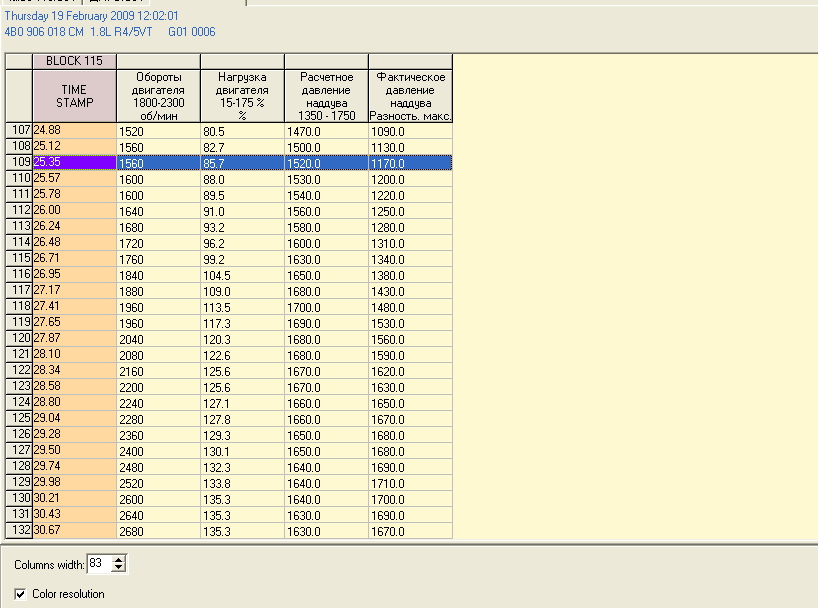Click timestamp cell 30.67
Screen dimensions: 818x608
pyautogui.click(x=75, y=531)
